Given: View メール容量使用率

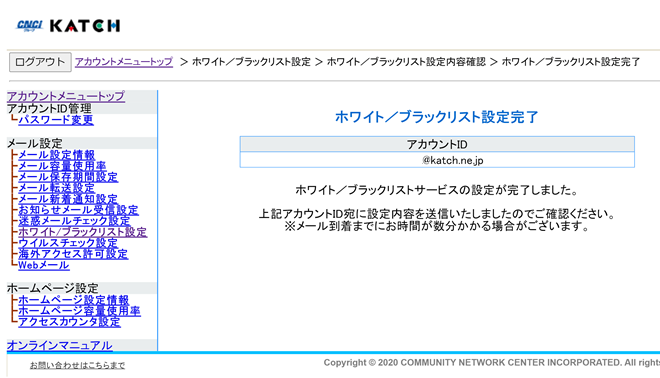Looking at the screenshot, I should tap(62, 166).
